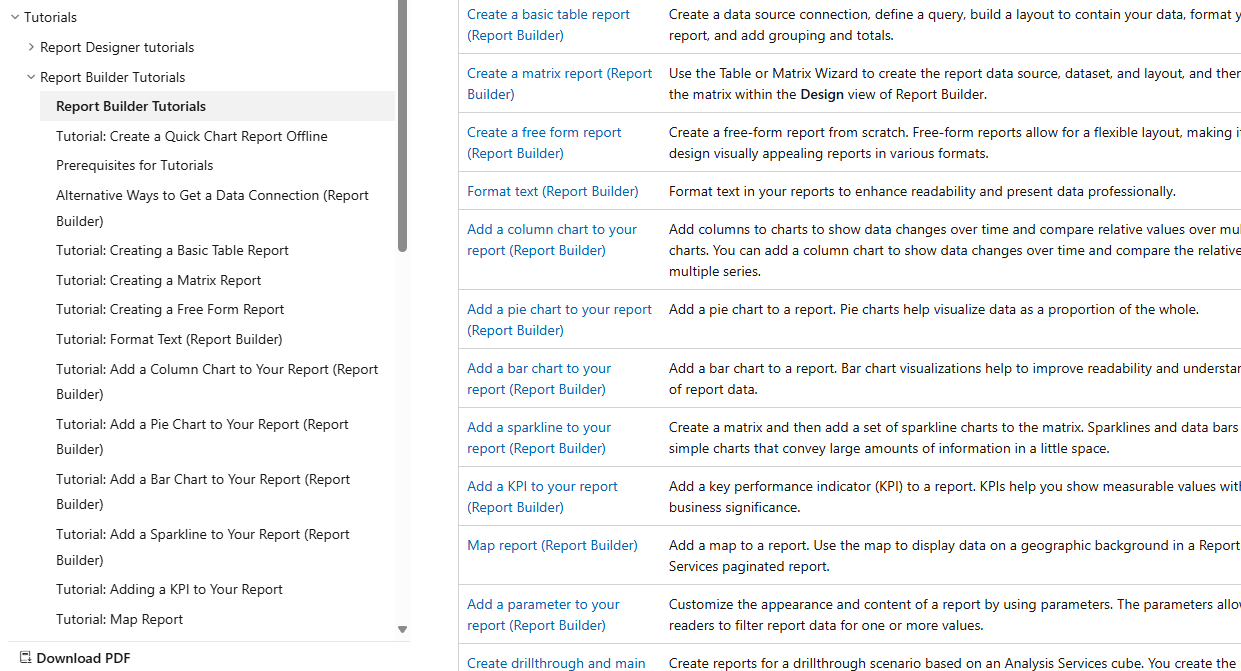Viewport: 1241px width, 671px height.
Task: Open Tutorial: Format Text (Report Builder)
Action: (x=169, y=339)
